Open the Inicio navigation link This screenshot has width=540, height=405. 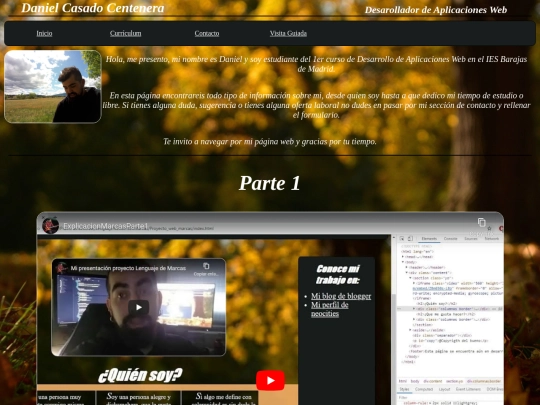44,33
